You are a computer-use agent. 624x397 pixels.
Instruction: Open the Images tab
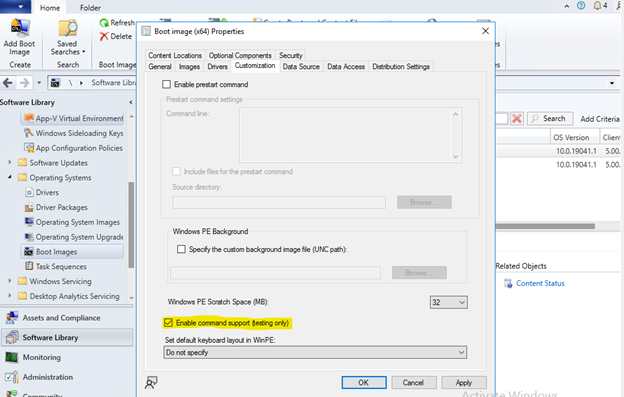pos(189,66)
